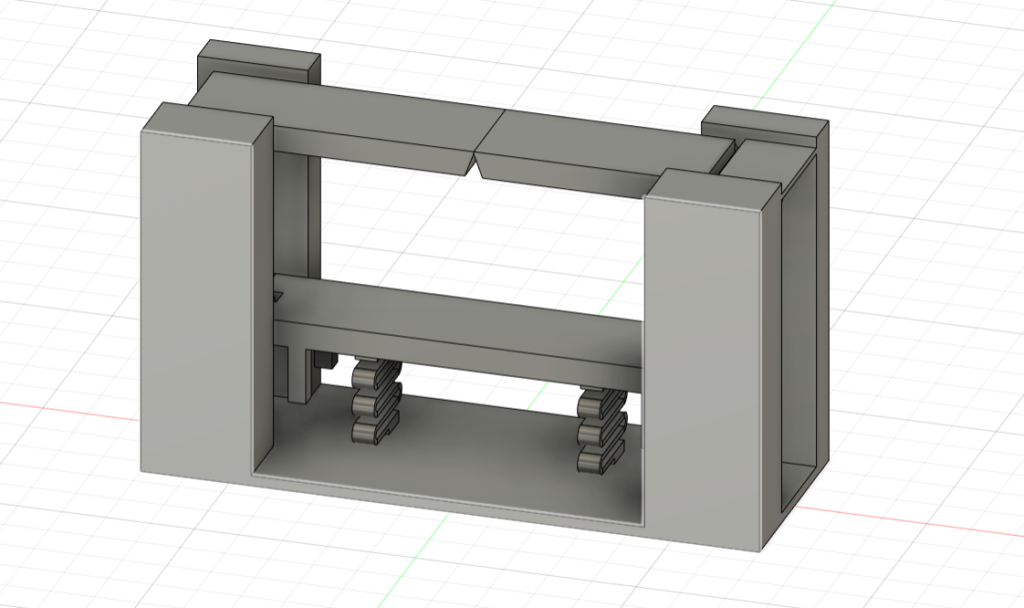Pick the horizontal bar resting above the springs
Viewport: 1024px width, 608px height.
457,333
